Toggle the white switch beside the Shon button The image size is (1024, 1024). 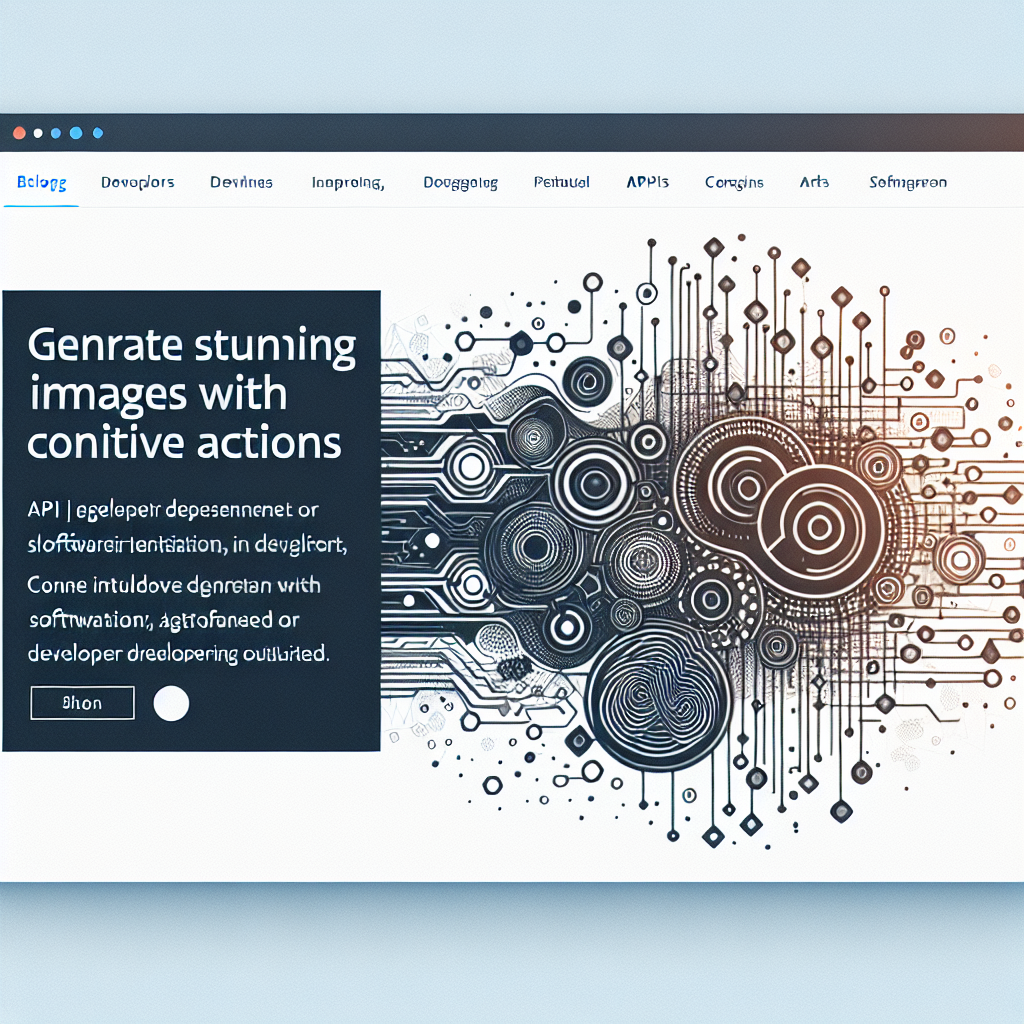pos(171,703)
